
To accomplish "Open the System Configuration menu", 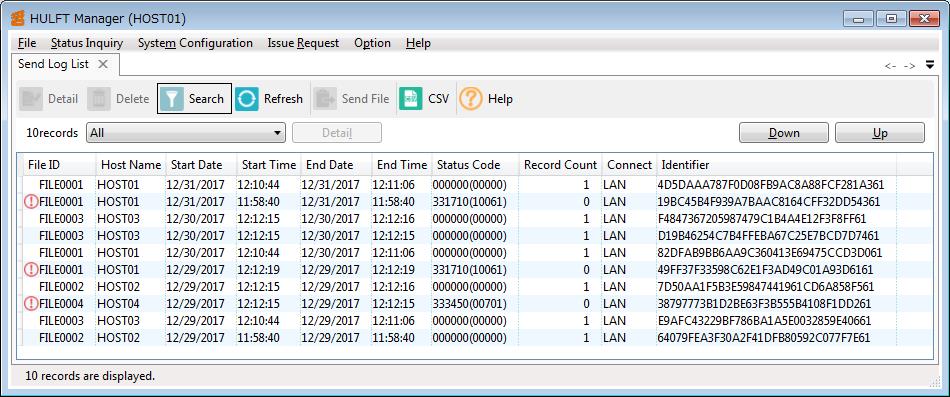I will [x=195, y=43].
